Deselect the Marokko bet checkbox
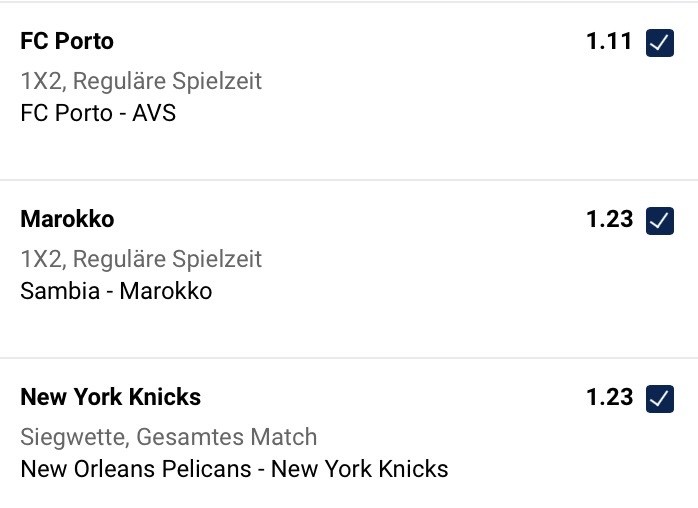This screenshot has width=698, height=508. (x=659, y=221)
